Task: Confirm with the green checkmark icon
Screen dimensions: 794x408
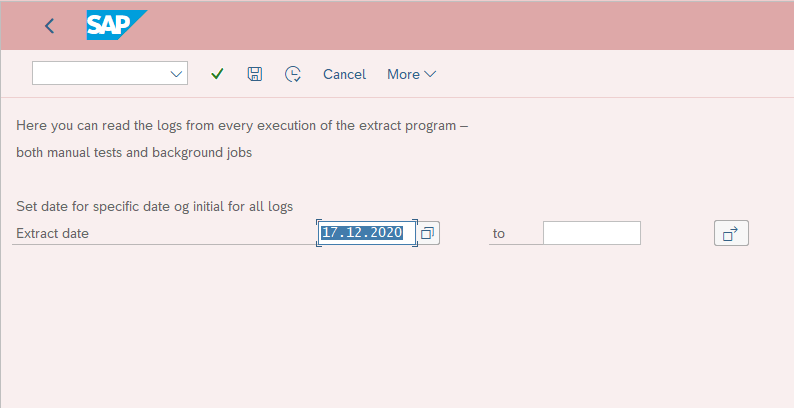Action: (217, 74)
